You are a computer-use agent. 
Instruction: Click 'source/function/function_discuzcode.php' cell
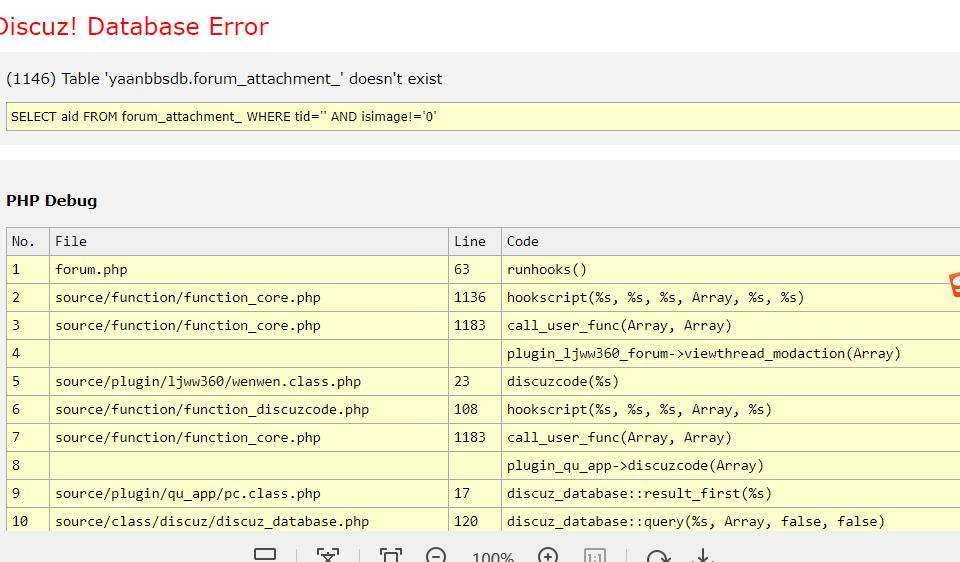[x=249, y=410]
